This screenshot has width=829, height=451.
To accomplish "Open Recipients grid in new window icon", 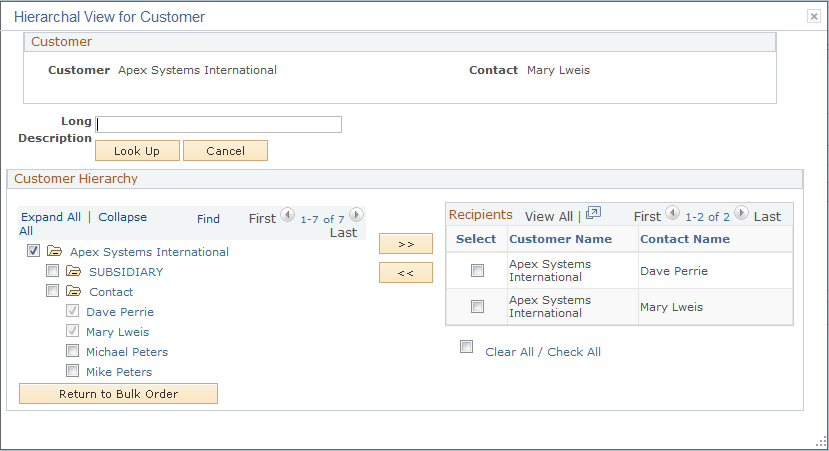I will [593, 214].
